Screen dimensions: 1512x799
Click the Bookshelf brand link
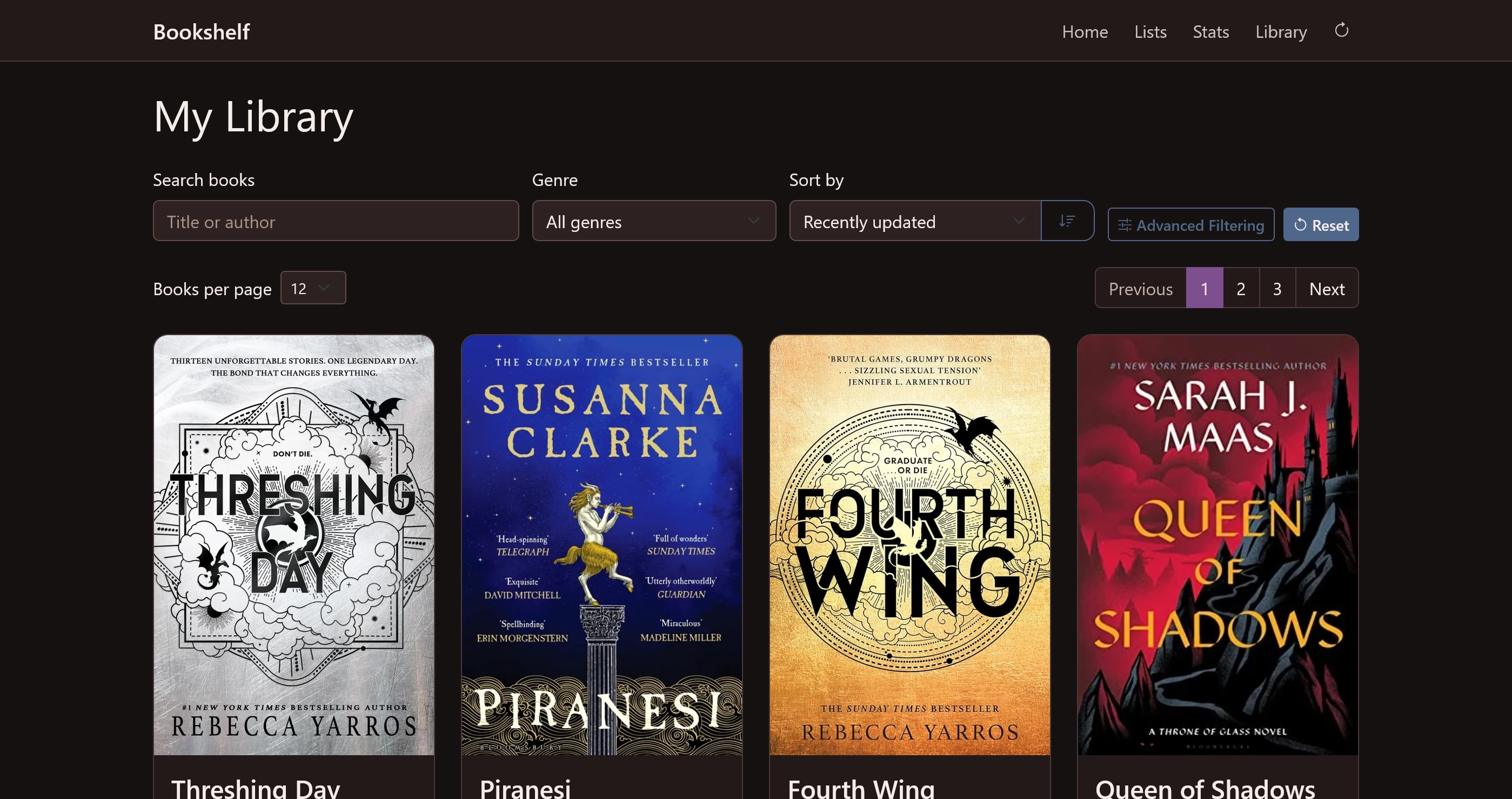pos(202,32)
